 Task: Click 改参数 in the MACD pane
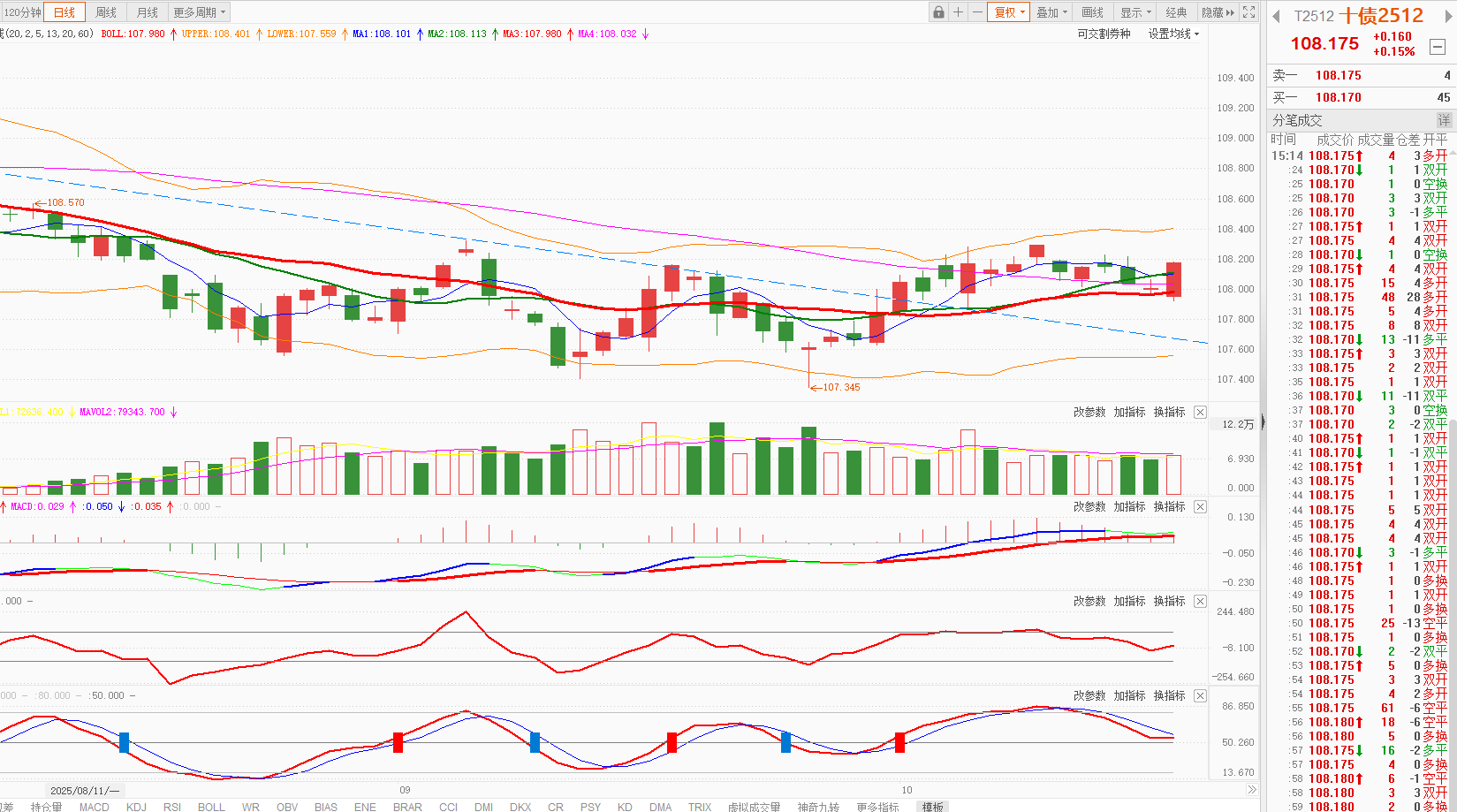1089,507
